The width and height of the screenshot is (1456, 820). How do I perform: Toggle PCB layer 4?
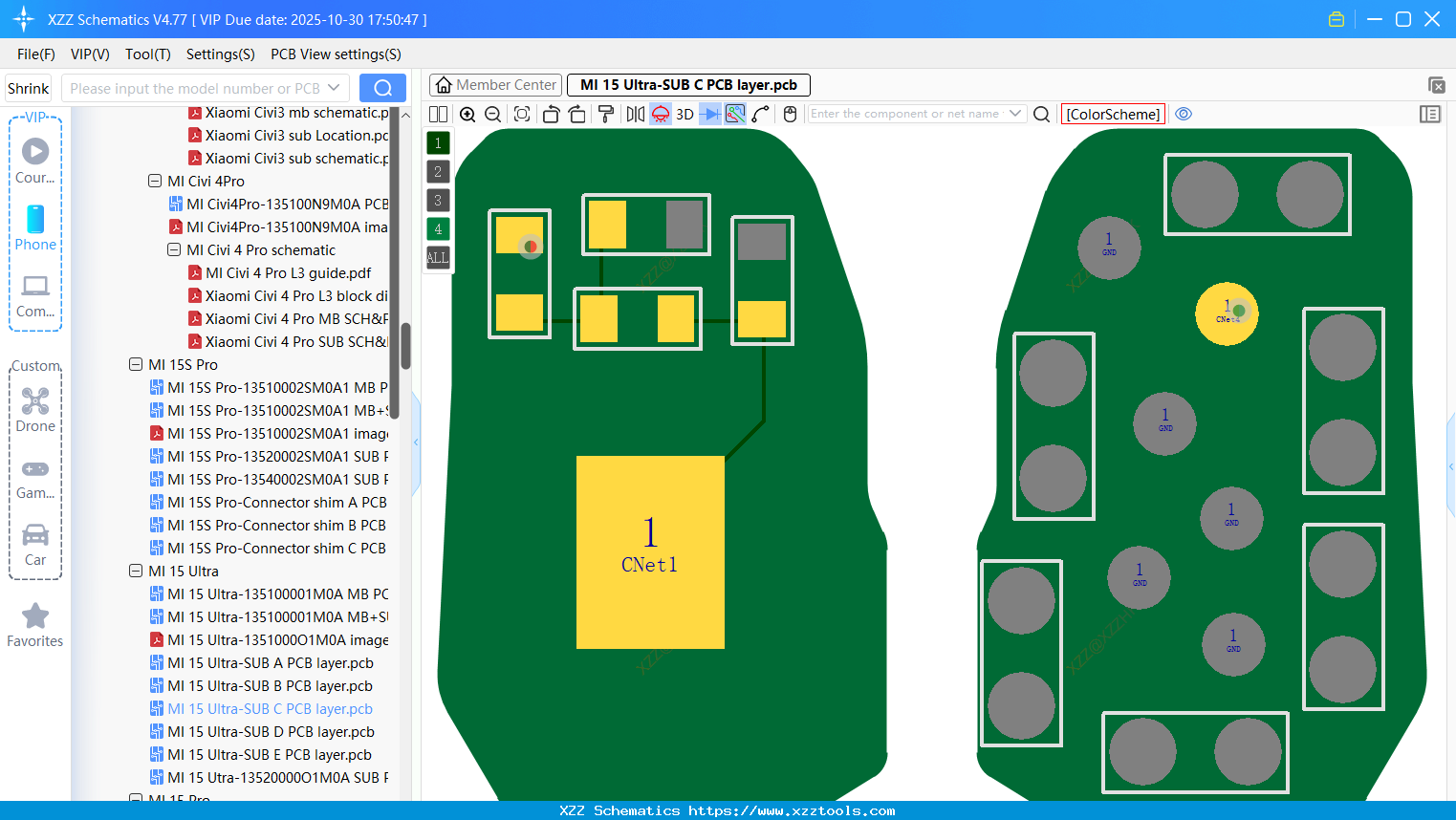438,228
